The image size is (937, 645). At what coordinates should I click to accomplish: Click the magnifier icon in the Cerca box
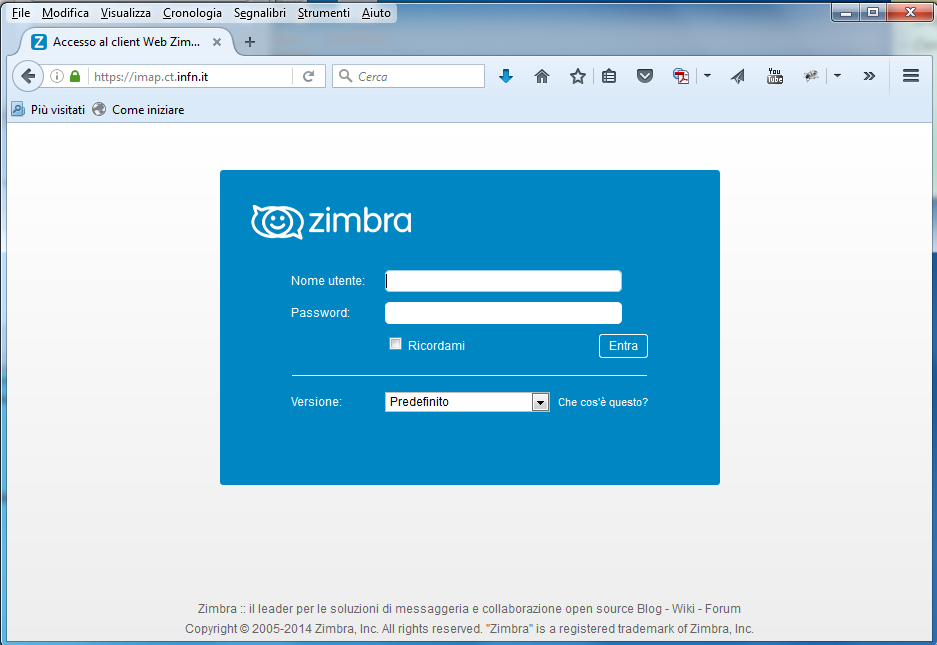click(x=345, y=76)
